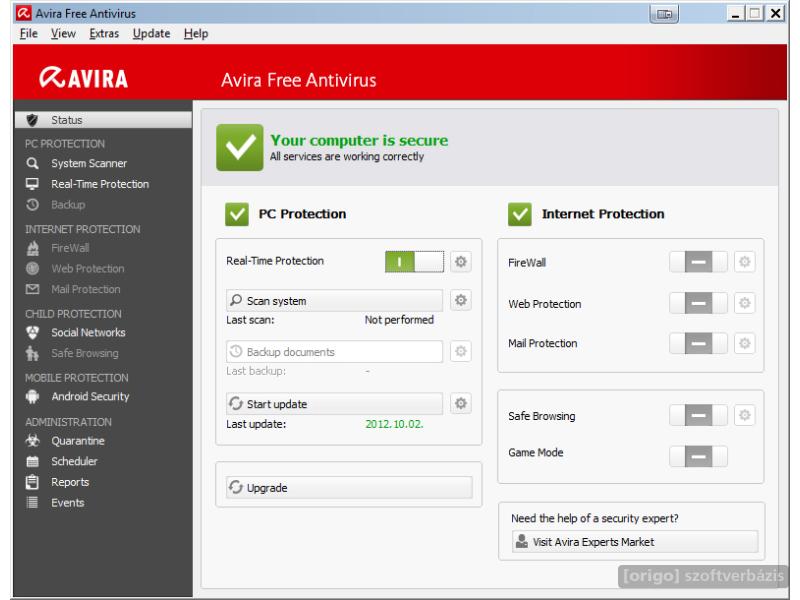Click the Upgrade button
Image resolution: width=800 pixels, height=600 pixels.
[x=349, y=487]
